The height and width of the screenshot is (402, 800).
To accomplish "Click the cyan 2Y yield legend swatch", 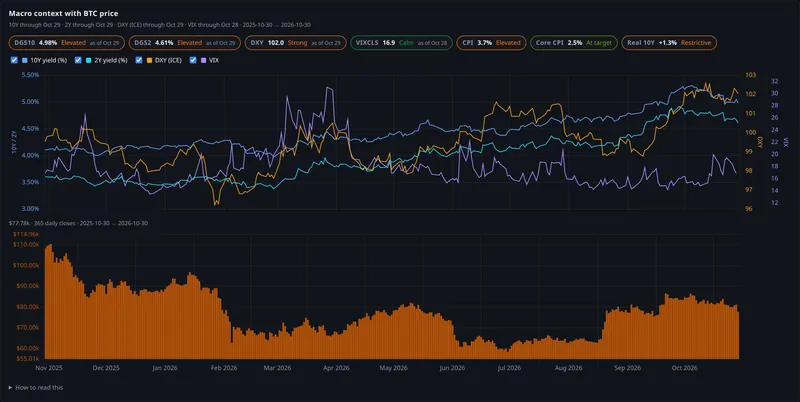I will [x=89, y=60].
